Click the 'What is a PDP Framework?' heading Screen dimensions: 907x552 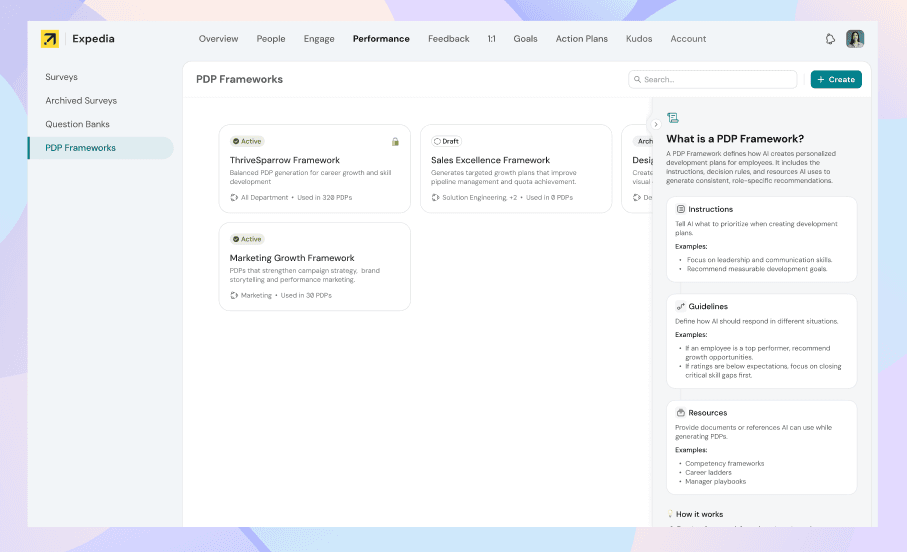pyautogui.click(x=735, y=139)
